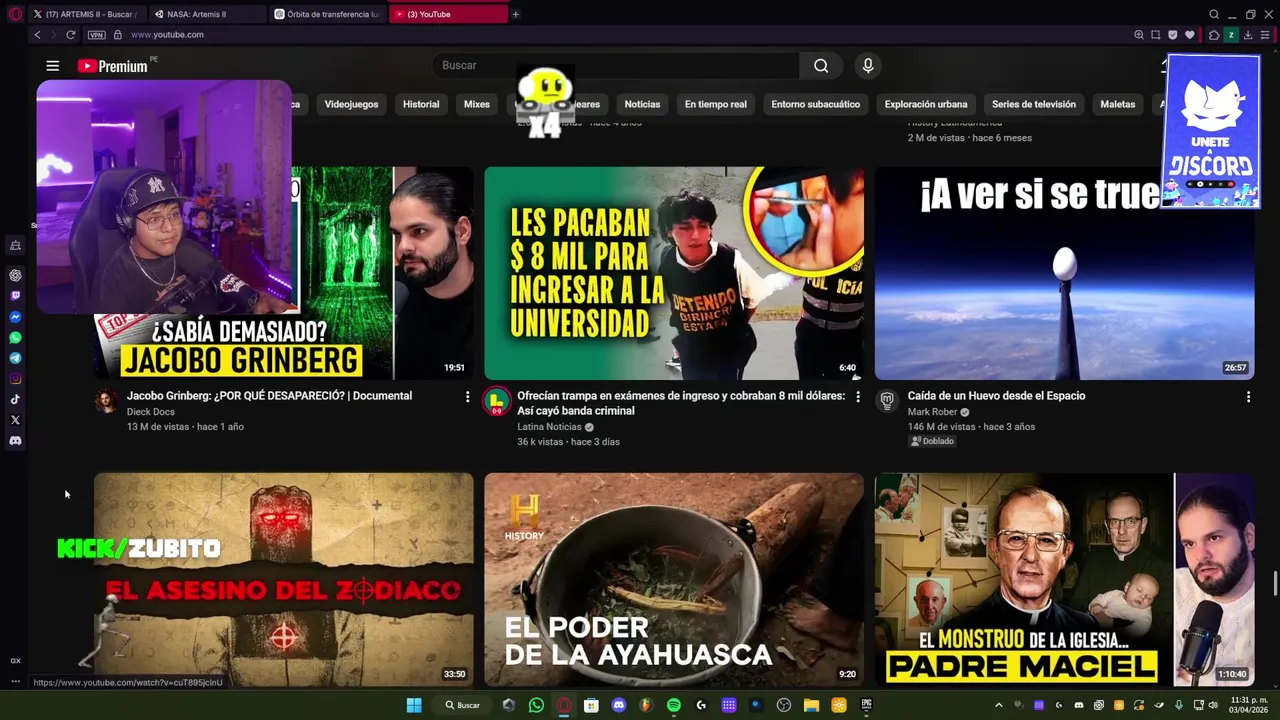
Task: Open Instagram in Opera sidebar
Action: (15, 379)
